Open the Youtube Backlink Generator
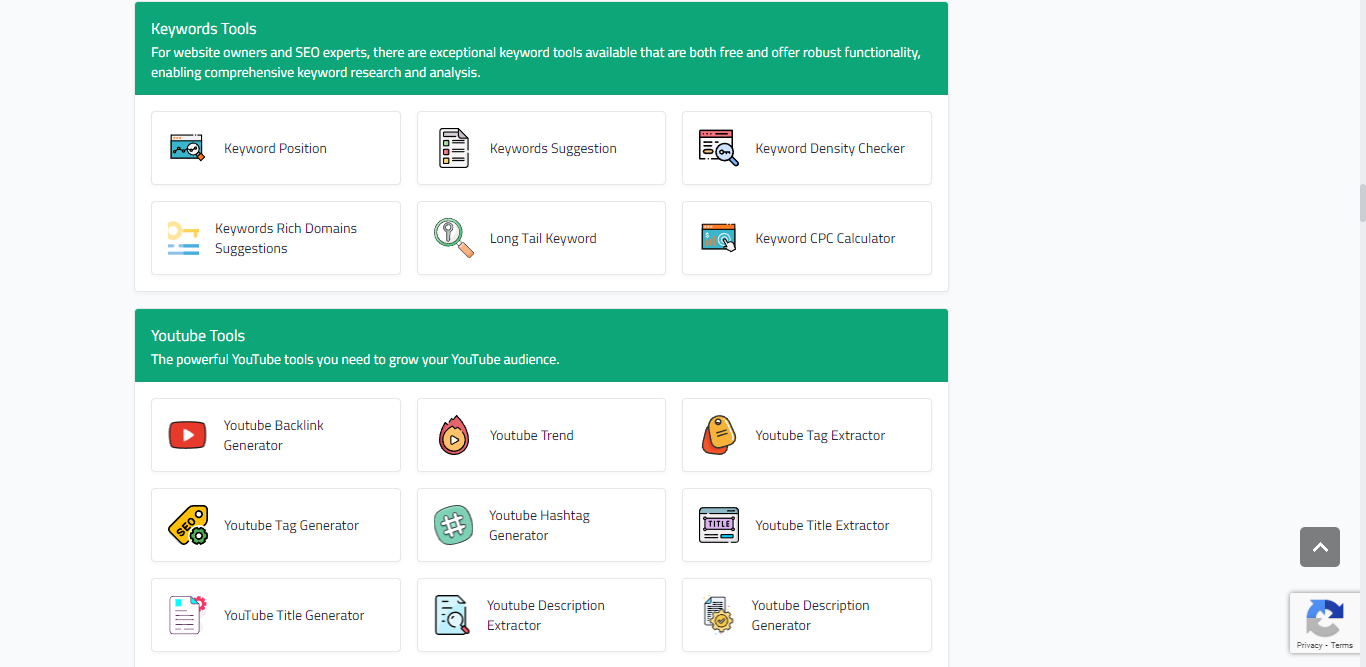This screenshot has height=667, width=1366. point(276,435)
